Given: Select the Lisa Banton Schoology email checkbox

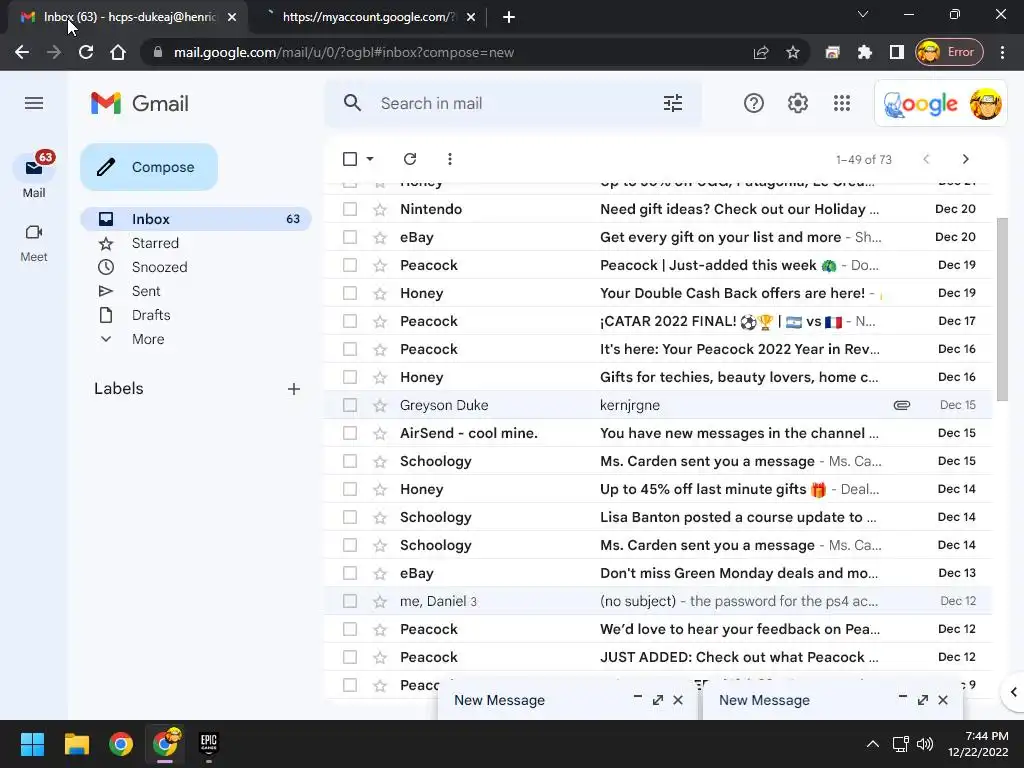Looking at the screenshot, I should pyautogui.click(x=350, y=517).
